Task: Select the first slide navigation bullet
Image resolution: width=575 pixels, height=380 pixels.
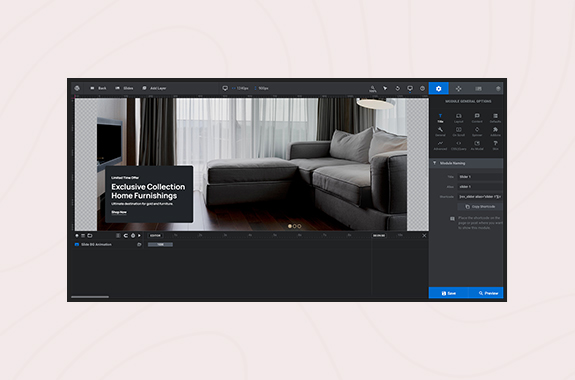Action: (x=290, y=226)
